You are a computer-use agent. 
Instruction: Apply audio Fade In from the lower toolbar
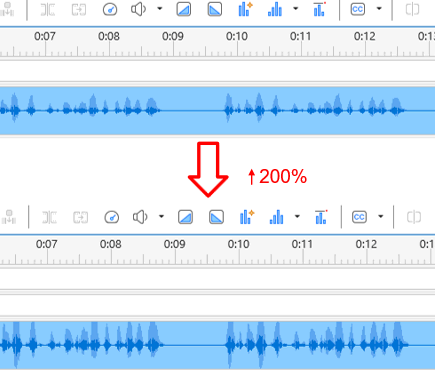pyautogui.click(x=185, y=217)
